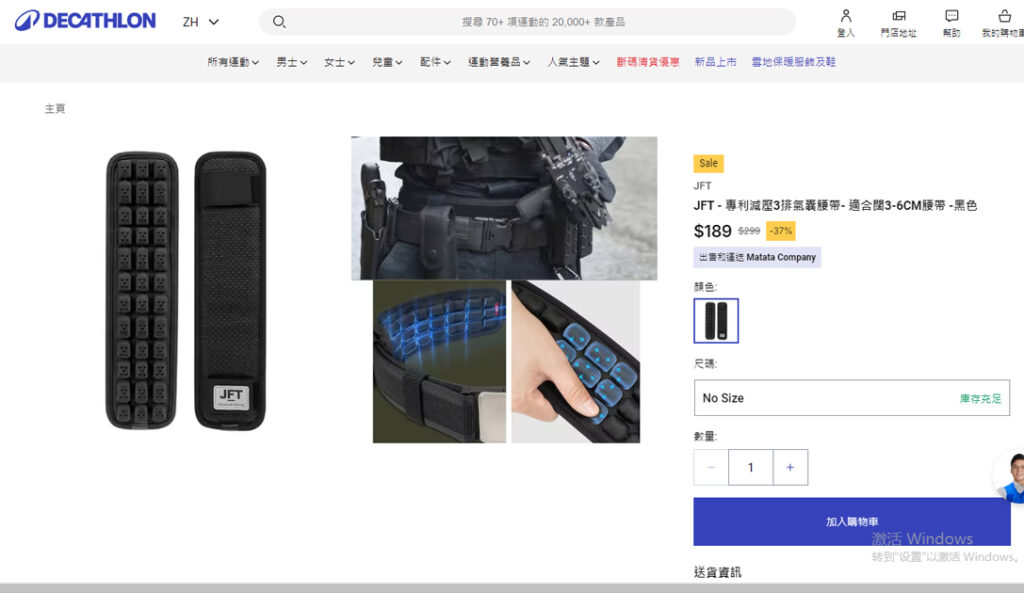
Task: View the hand pressing air cushion image
Action: click(575, 362)
